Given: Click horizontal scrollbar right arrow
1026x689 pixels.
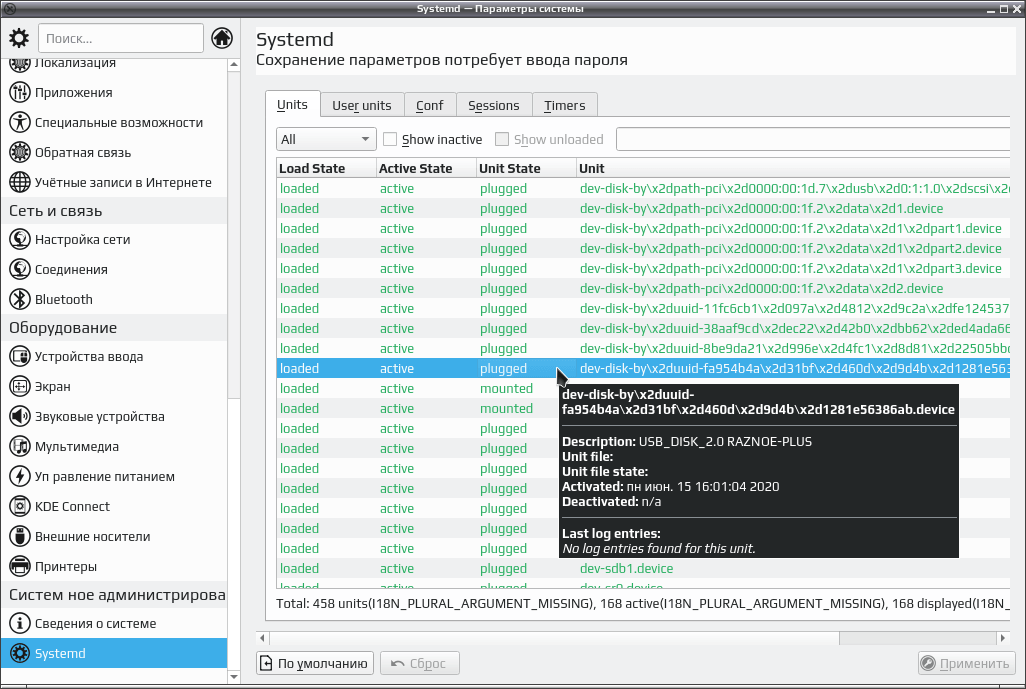Looking at the screenshot, I should tap(1002, 638).
